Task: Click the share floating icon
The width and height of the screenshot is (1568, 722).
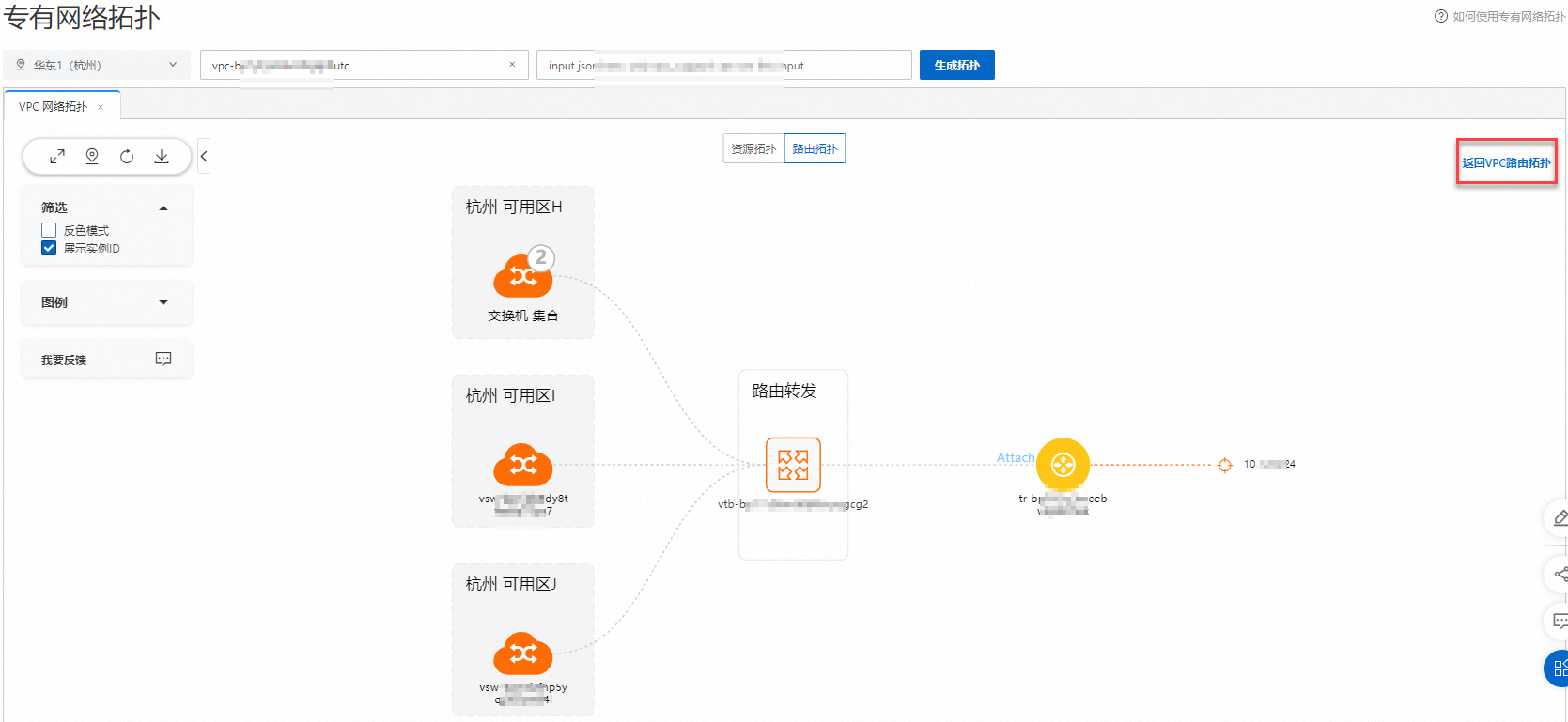Action: coord(1559,574)
